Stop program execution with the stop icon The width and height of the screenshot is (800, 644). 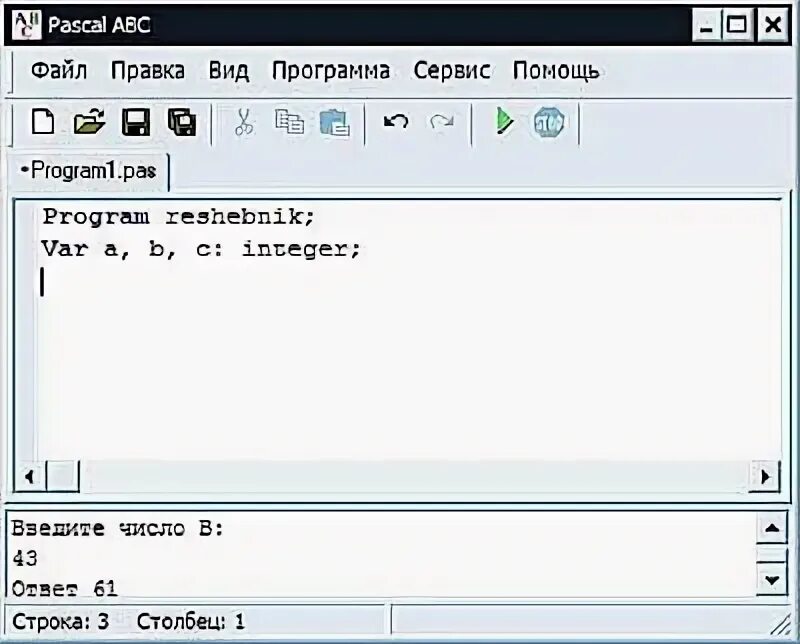pyautogui.click(x=548, y=122)
